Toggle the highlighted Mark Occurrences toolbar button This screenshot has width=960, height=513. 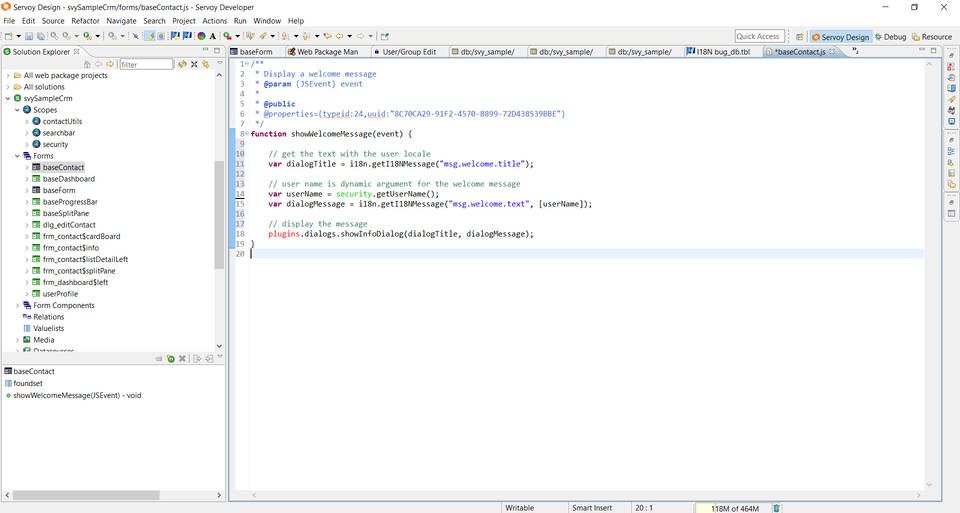pos(149,36)
